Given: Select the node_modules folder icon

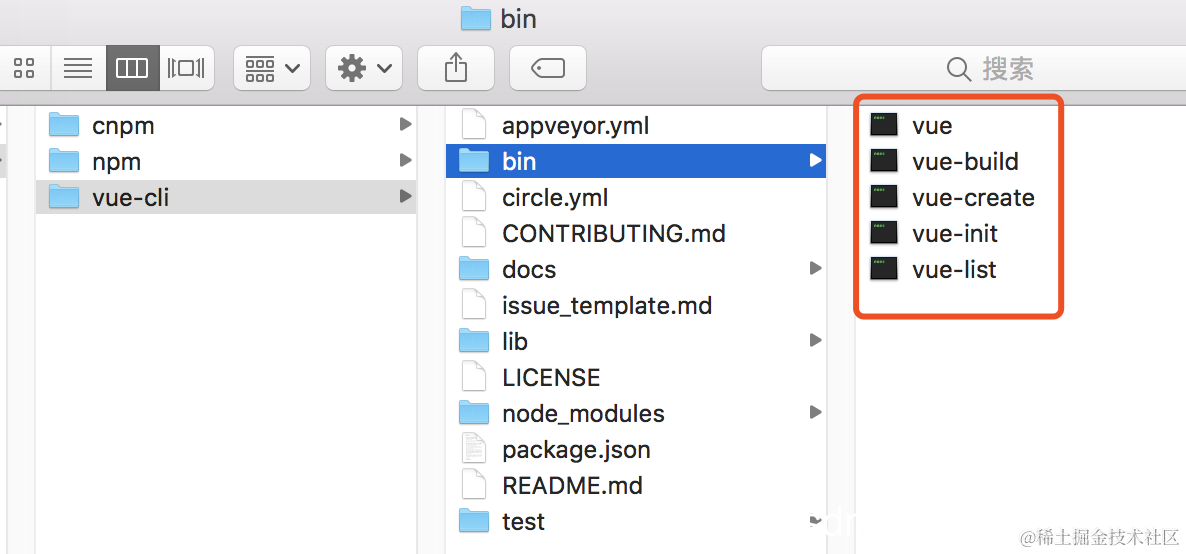Looking at the screenshot, I should pyautogui.click(x=474, y=413).
